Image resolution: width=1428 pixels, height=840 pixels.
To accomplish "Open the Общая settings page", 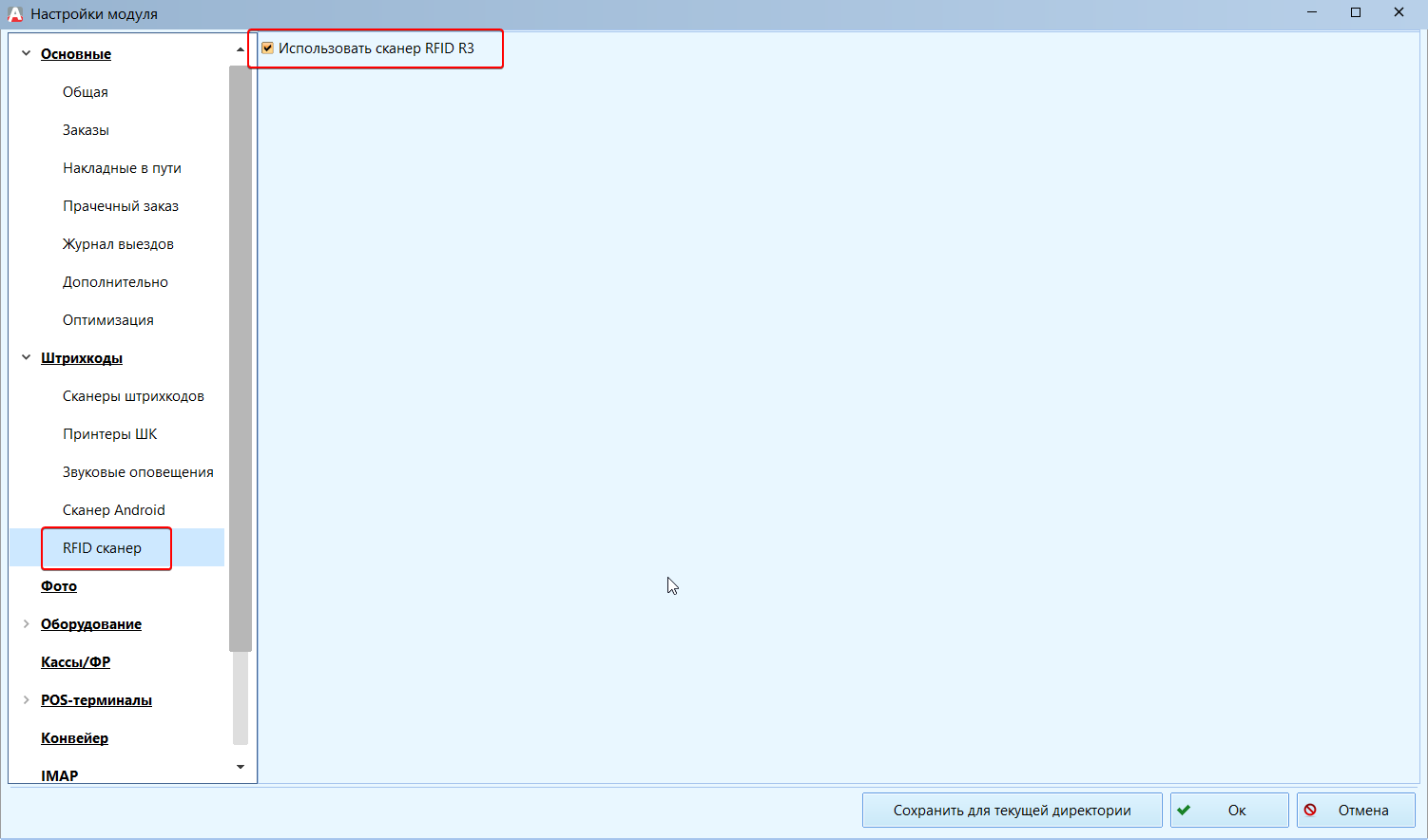I will (86, 92).
